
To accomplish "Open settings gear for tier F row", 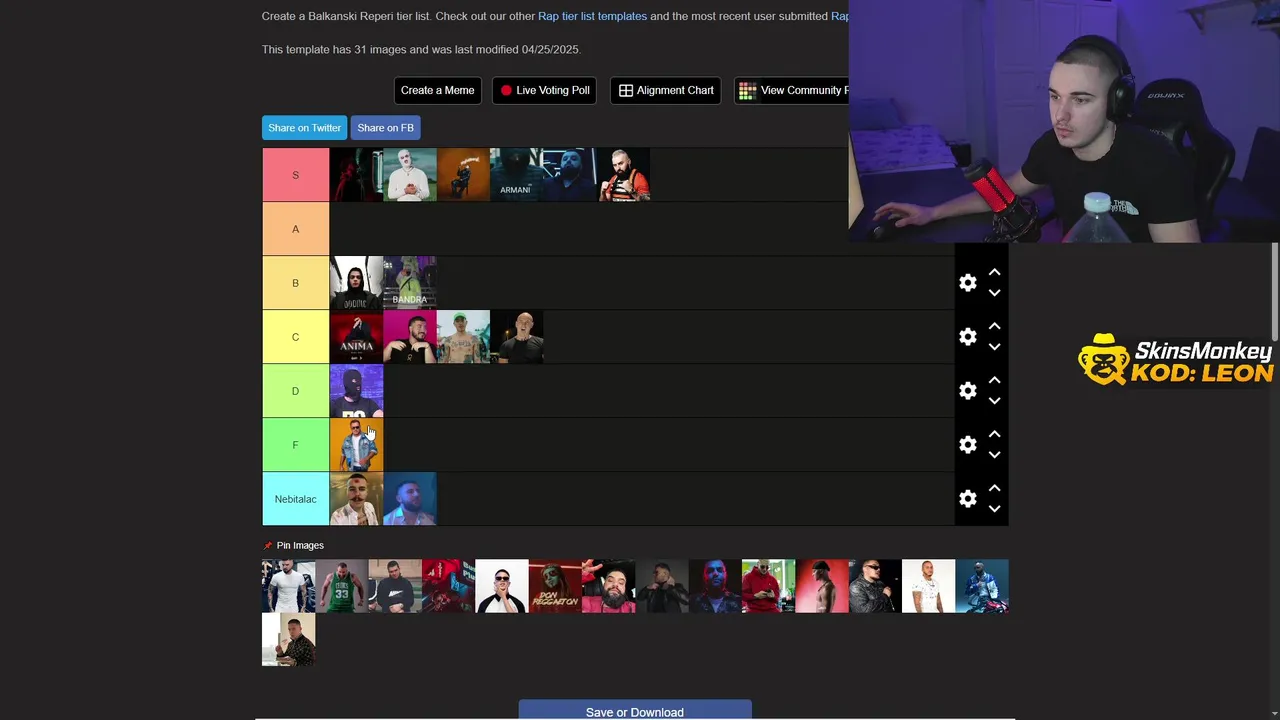I will [x=967, y=445].
